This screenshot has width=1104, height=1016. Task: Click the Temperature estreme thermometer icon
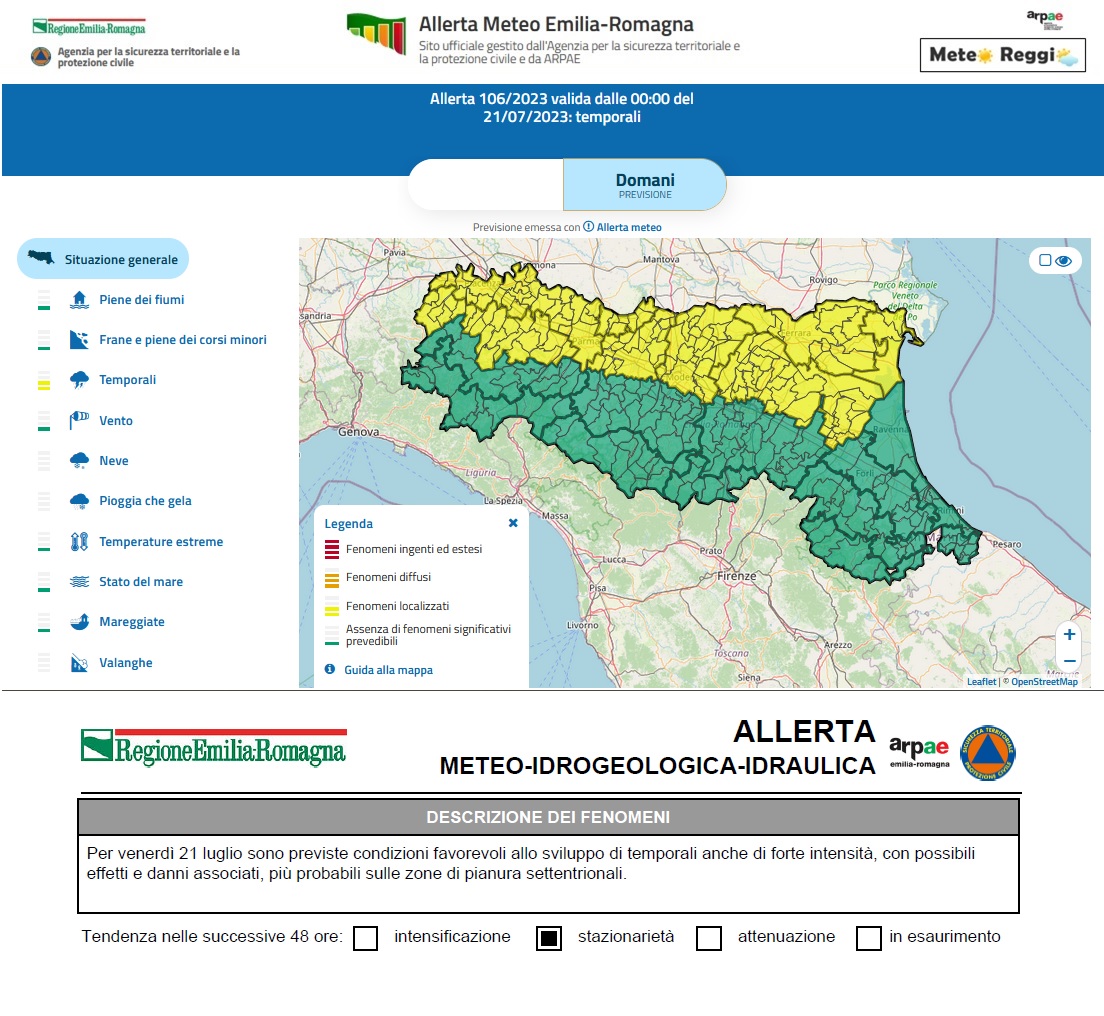79,542
